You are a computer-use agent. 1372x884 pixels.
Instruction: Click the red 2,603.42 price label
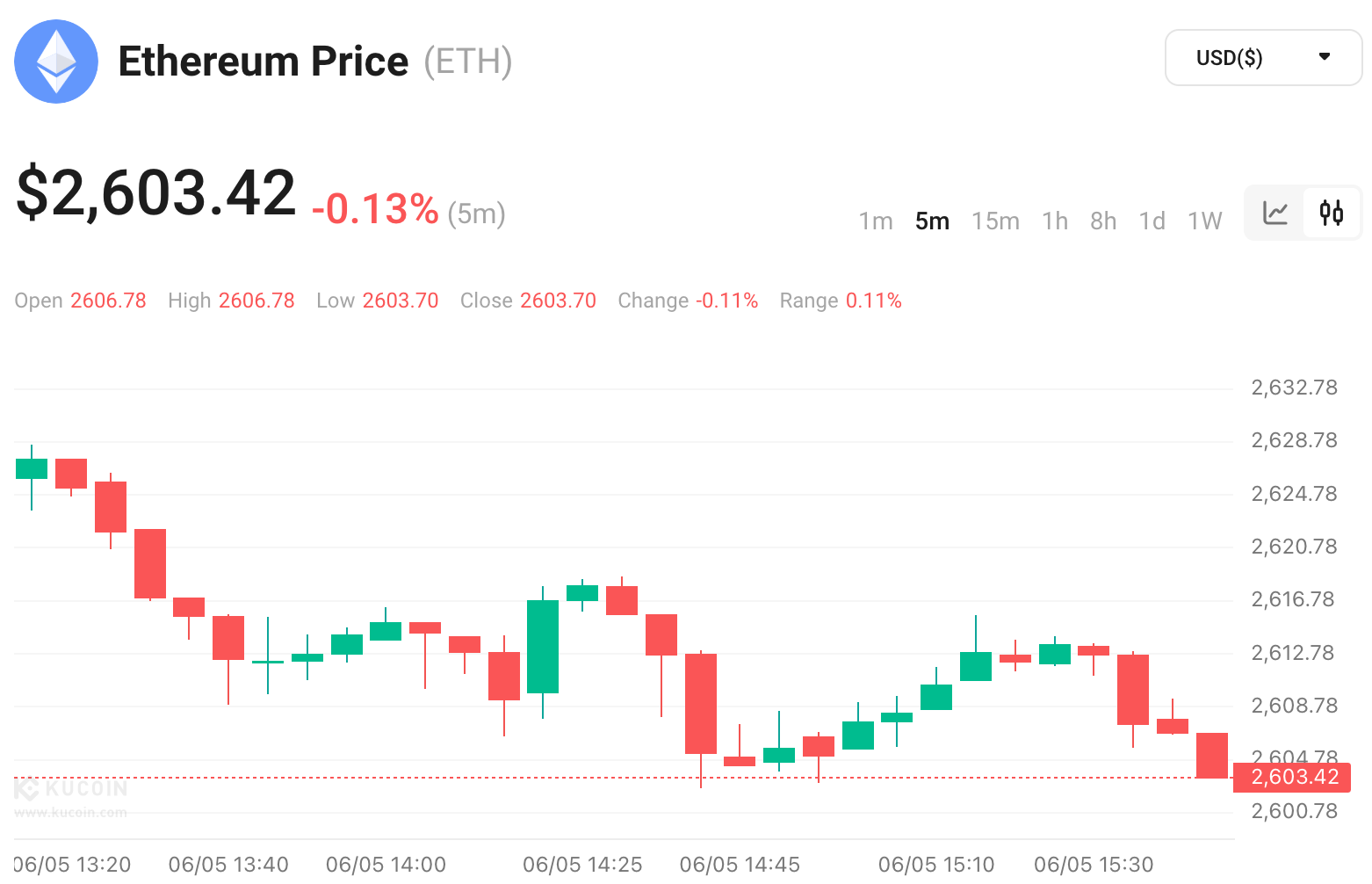(x=1294, y=778)
